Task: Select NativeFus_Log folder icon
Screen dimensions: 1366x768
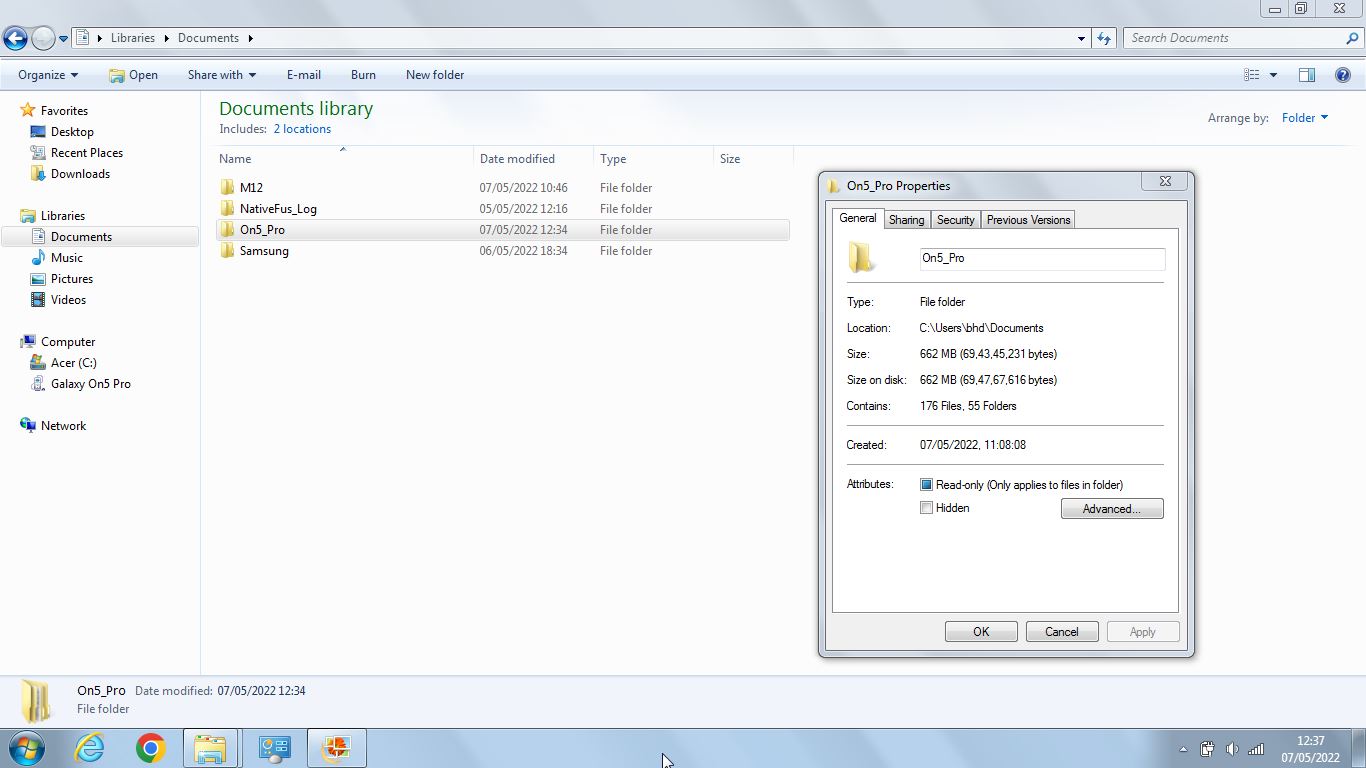Action: (228, 208)
